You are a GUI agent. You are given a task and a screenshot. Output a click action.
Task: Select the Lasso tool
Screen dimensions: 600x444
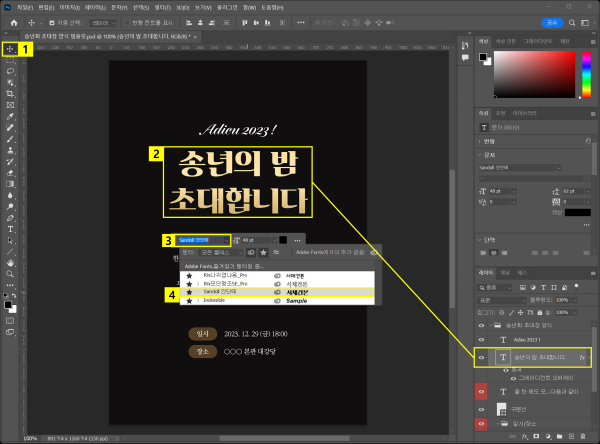coord(11,72)
